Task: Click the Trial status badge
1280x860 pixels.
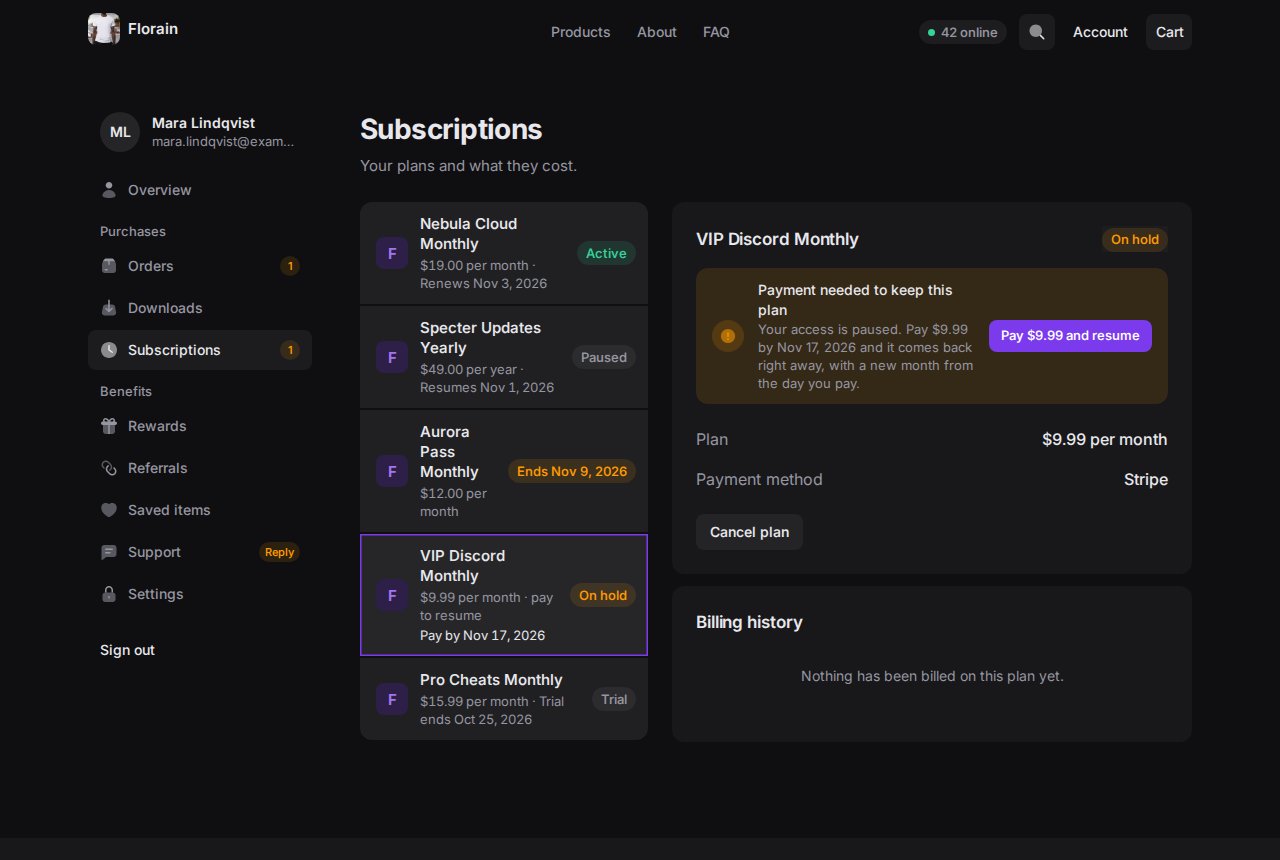Action: click(x=614, y=699)
